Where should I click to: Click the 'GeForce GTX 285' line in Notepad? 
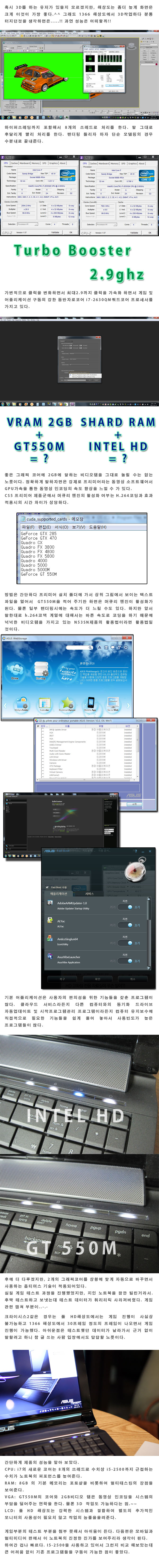click(x=39, y=534)
